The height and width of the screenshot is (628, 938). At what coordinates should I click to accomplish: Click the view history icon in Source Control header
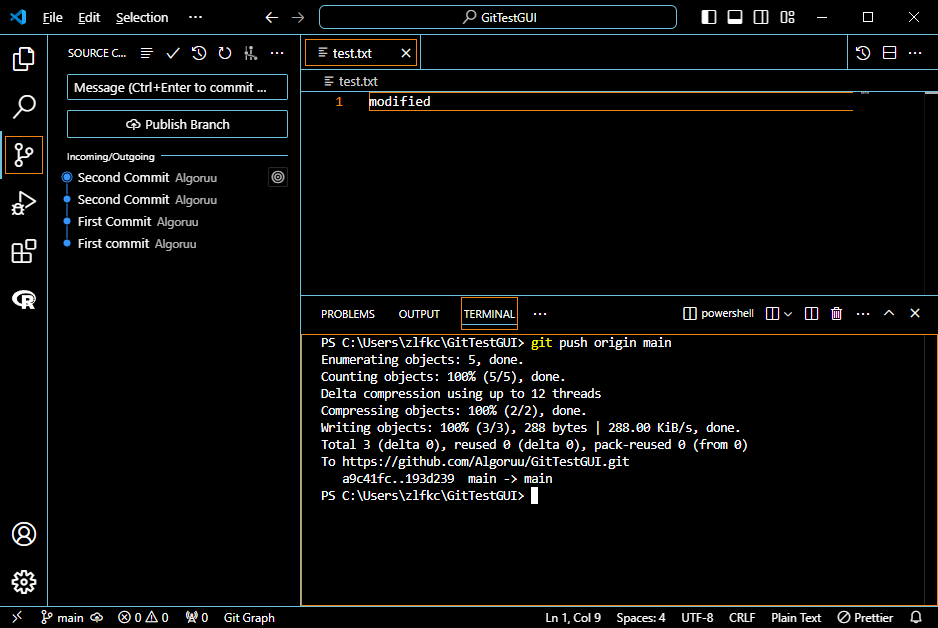coord(199,53)
